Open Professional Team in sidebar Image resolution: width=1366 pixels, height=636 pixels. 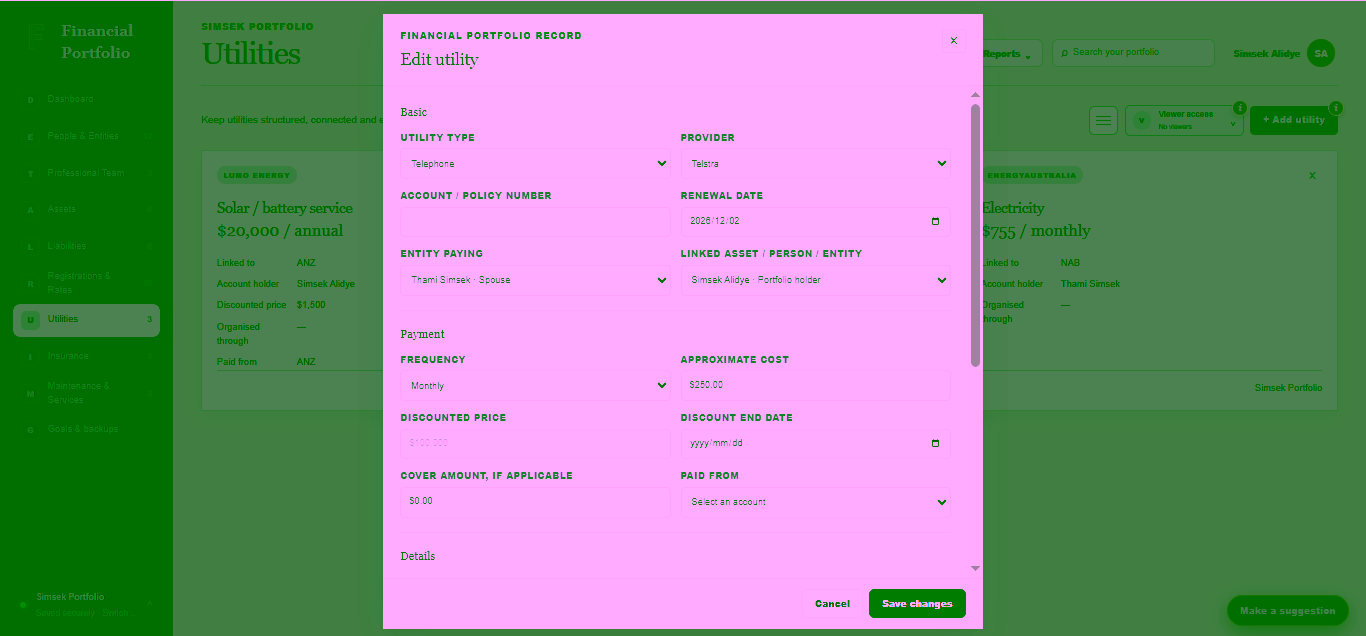[x=86, y=173]
